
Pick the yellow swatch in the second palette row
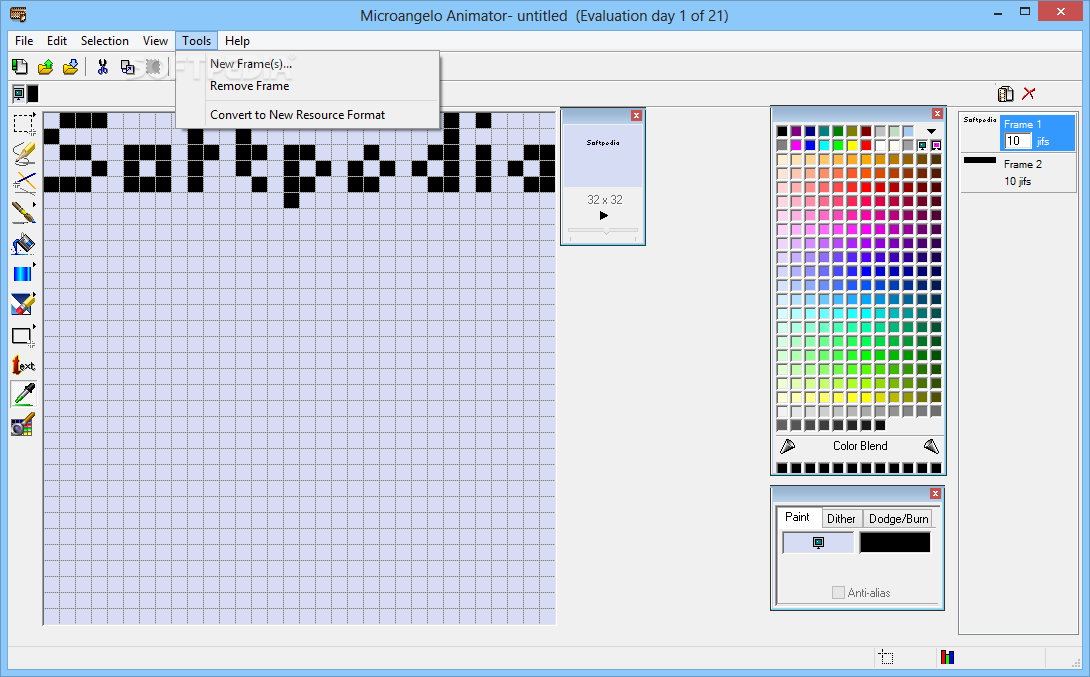(852, 145)
